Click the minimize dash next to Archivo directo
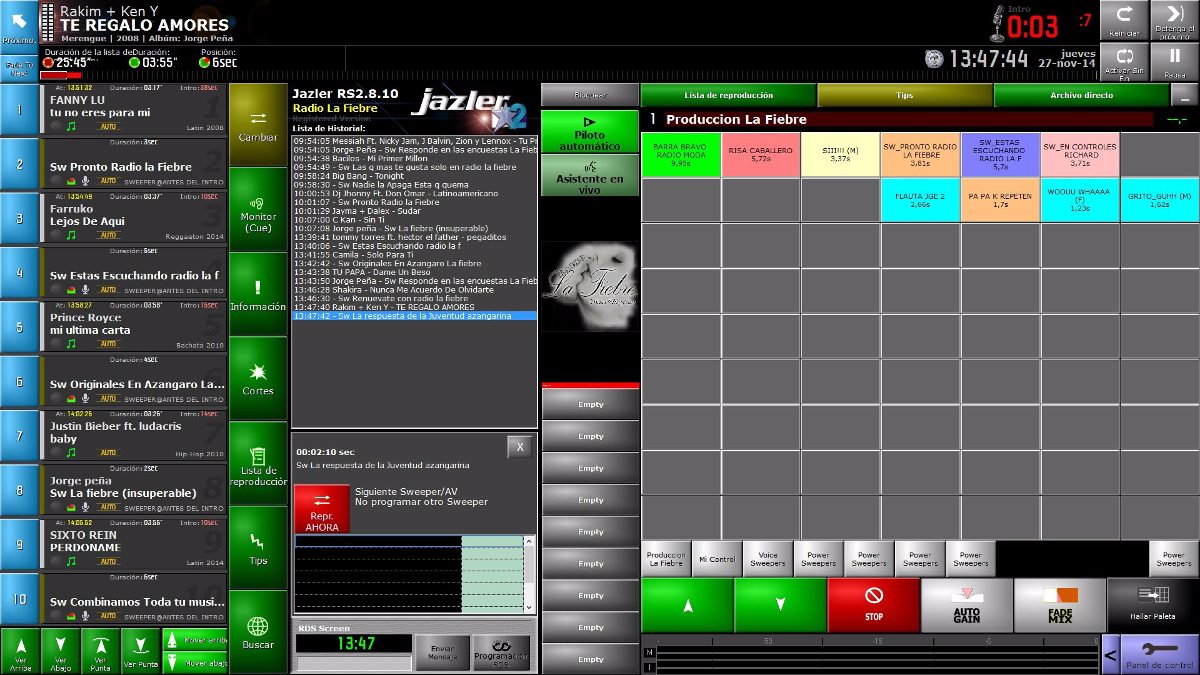Image resolution: width=1200 pixels, height=675 pixels. 1184,95
